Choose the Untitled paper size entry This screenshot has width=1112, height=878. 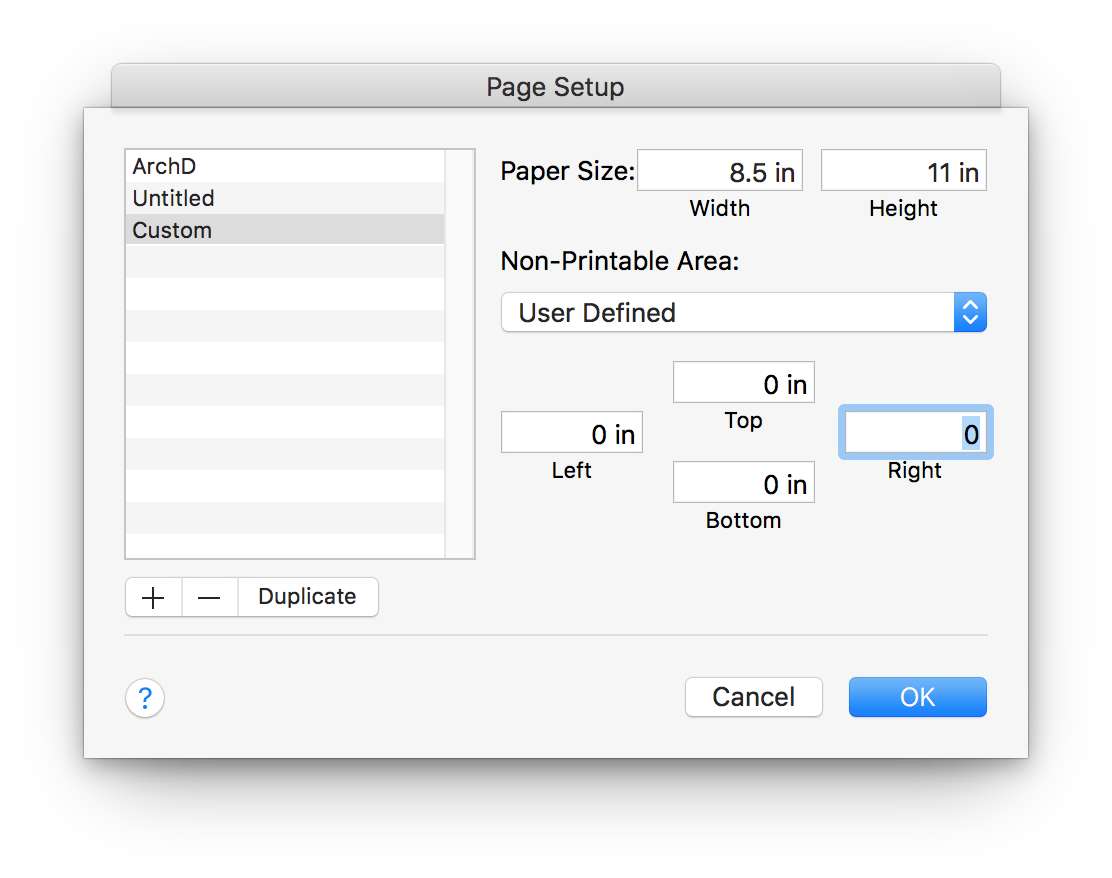pos(284,198)
